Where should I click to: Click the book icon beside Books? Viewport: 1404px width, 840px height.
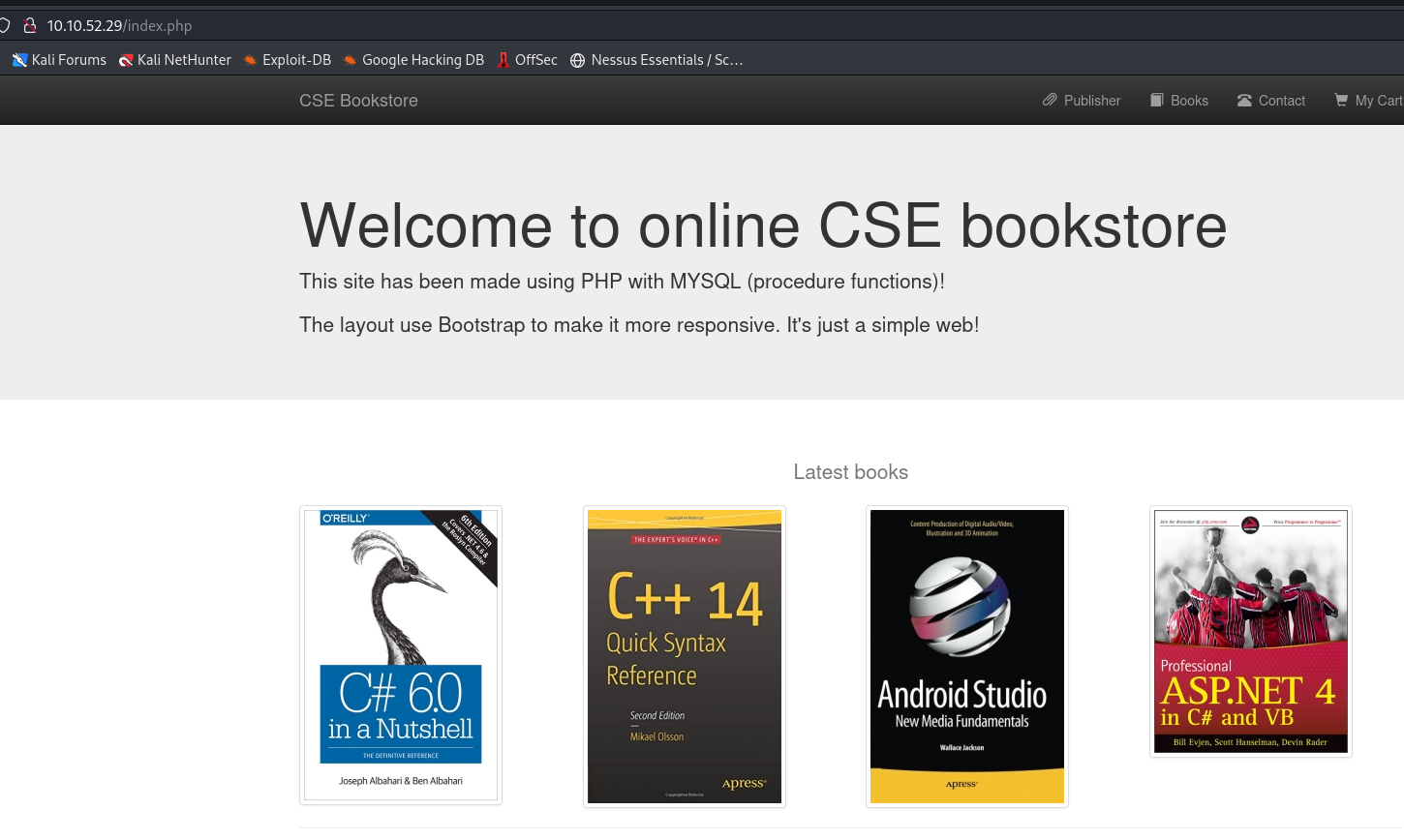(1156, 100)
